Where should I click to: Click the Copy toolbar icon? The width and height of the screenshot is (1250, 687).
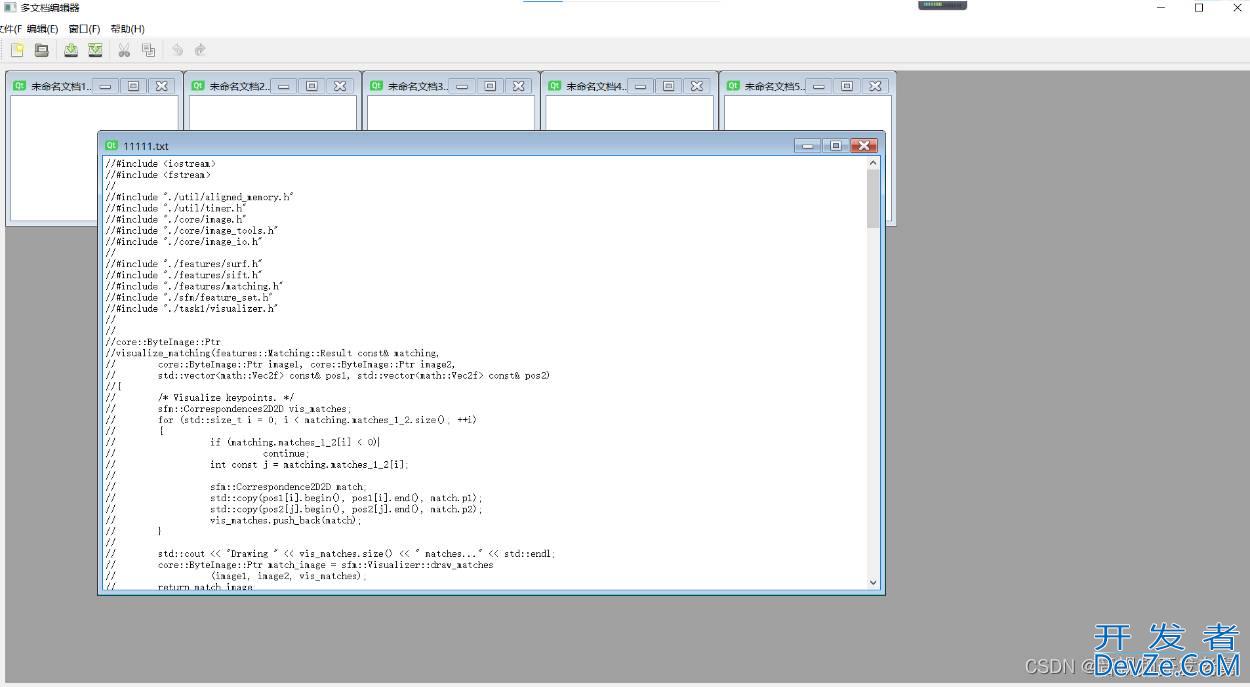tap(149, 50)
